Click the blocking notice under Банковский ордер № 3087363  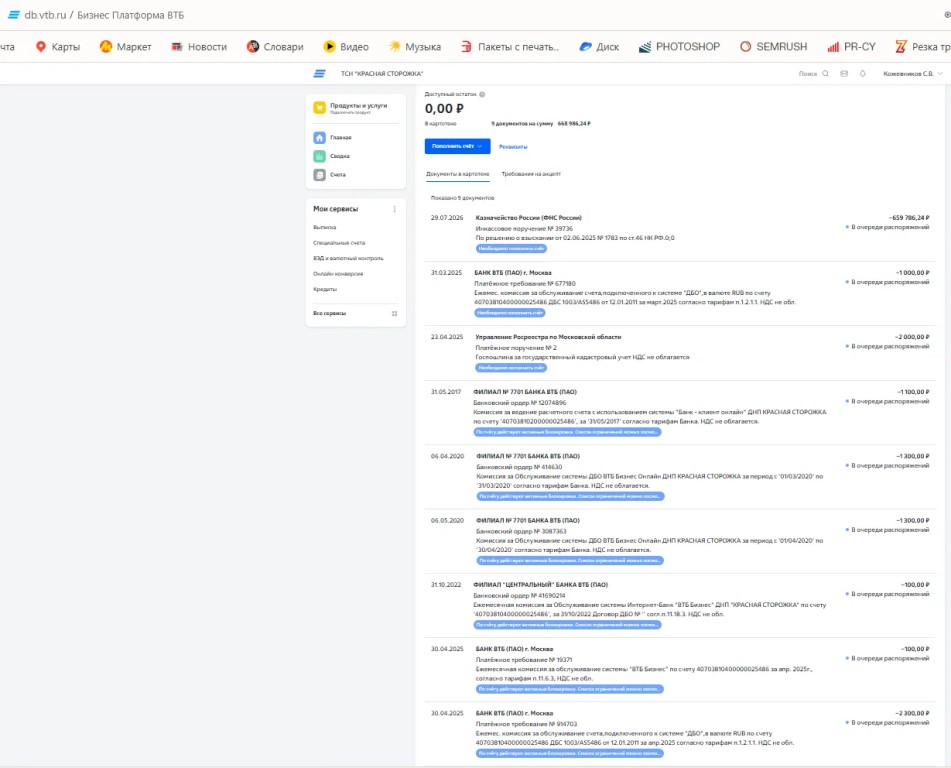coord(570,561)
